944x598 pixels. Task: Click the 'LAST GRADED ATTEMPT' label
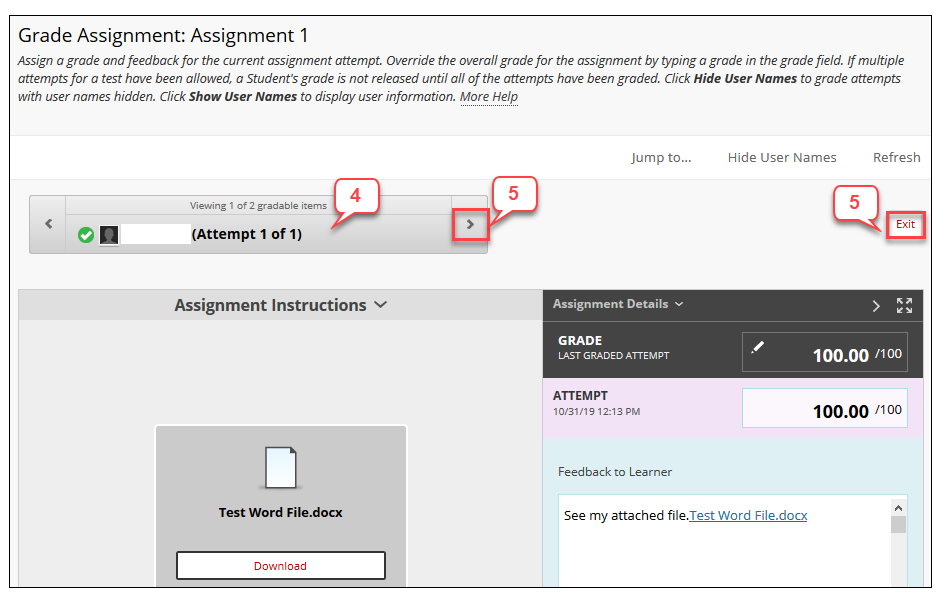(x=613, y=356)
